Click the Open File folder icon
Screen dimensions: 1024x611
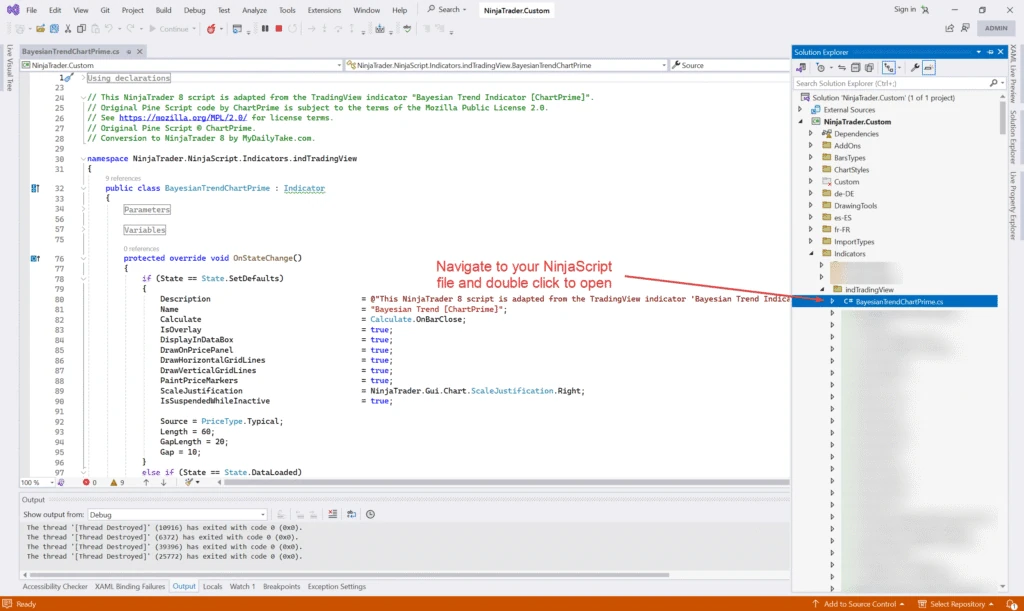point(40,29)
